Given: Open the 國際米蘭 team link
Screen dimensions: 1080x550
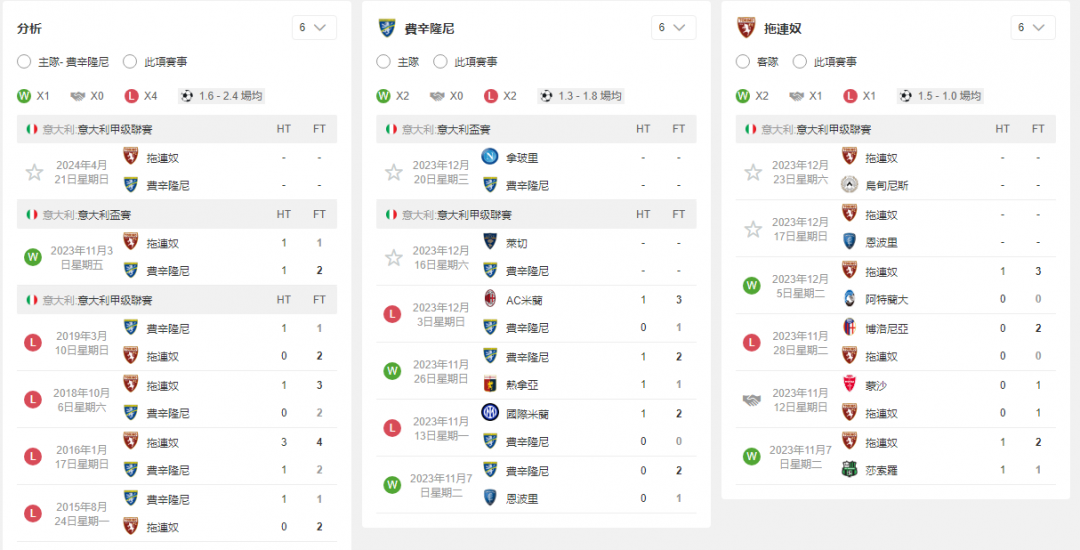Looking at the screenshot, I should coord(527,414).
